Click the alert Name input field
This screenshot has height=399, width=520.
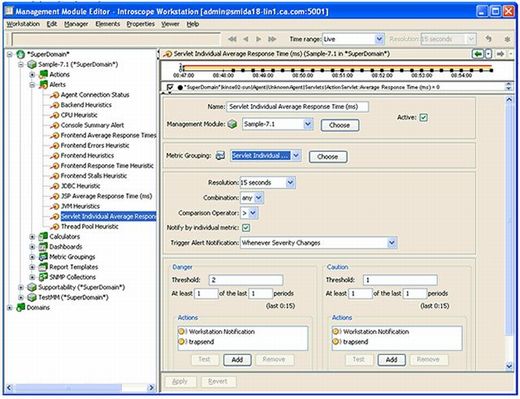(297, 107)
